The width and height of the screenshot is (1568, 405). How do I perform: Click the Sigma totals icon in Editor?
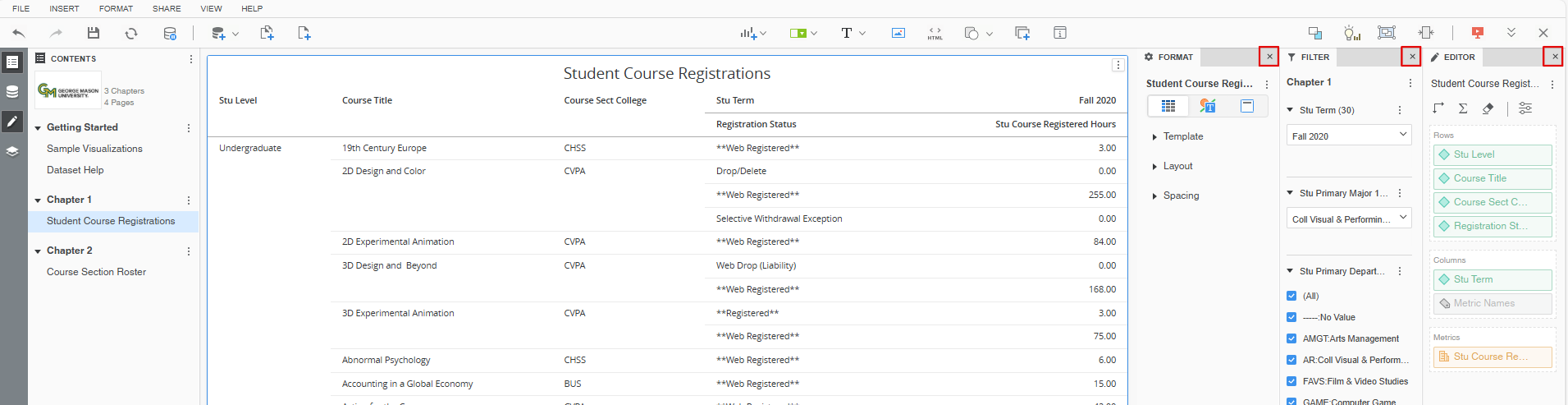pos(1463,108)
